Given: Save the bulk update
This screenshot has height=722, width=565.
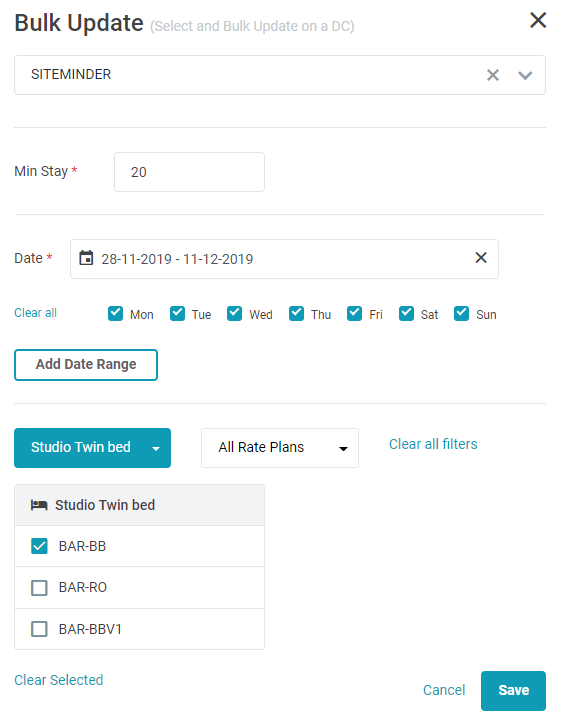Looking at the screenshot, I should pyautogui.click(x=513, y=691).
